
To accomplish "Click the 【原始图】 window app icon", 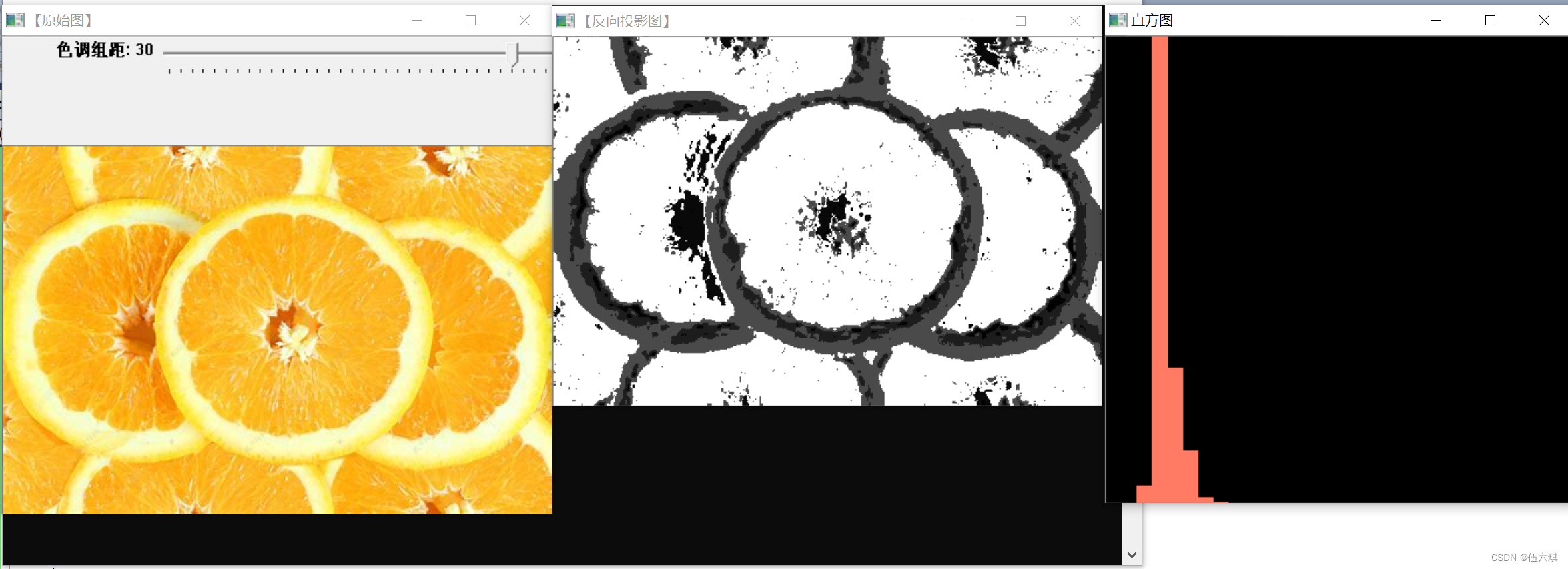I will (x=15, y=20).
